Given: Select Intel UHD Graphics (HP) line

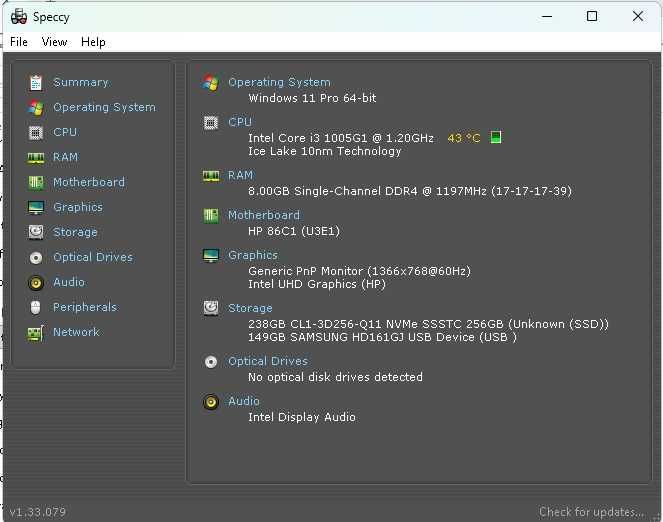Looking at the screenshot, I should tap(317, 284).
